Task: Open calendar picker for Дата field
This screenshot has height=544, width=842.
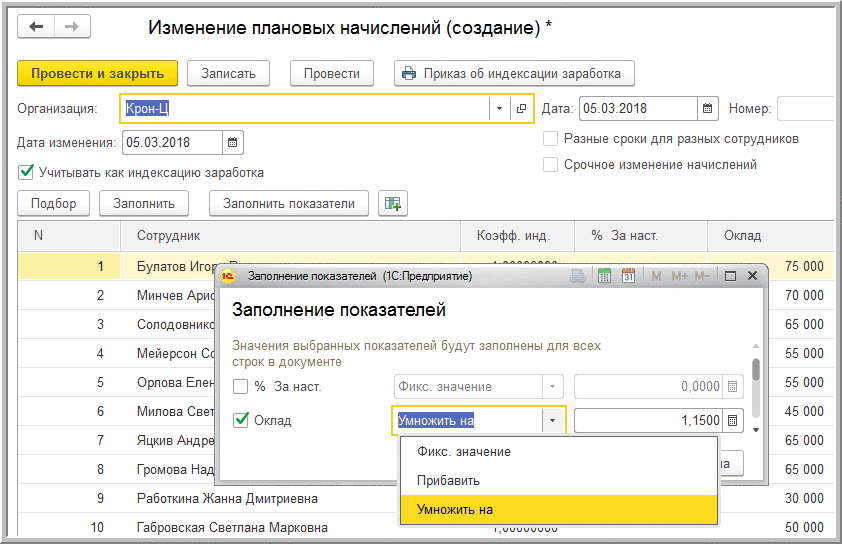Action: (x=708, y=108)
